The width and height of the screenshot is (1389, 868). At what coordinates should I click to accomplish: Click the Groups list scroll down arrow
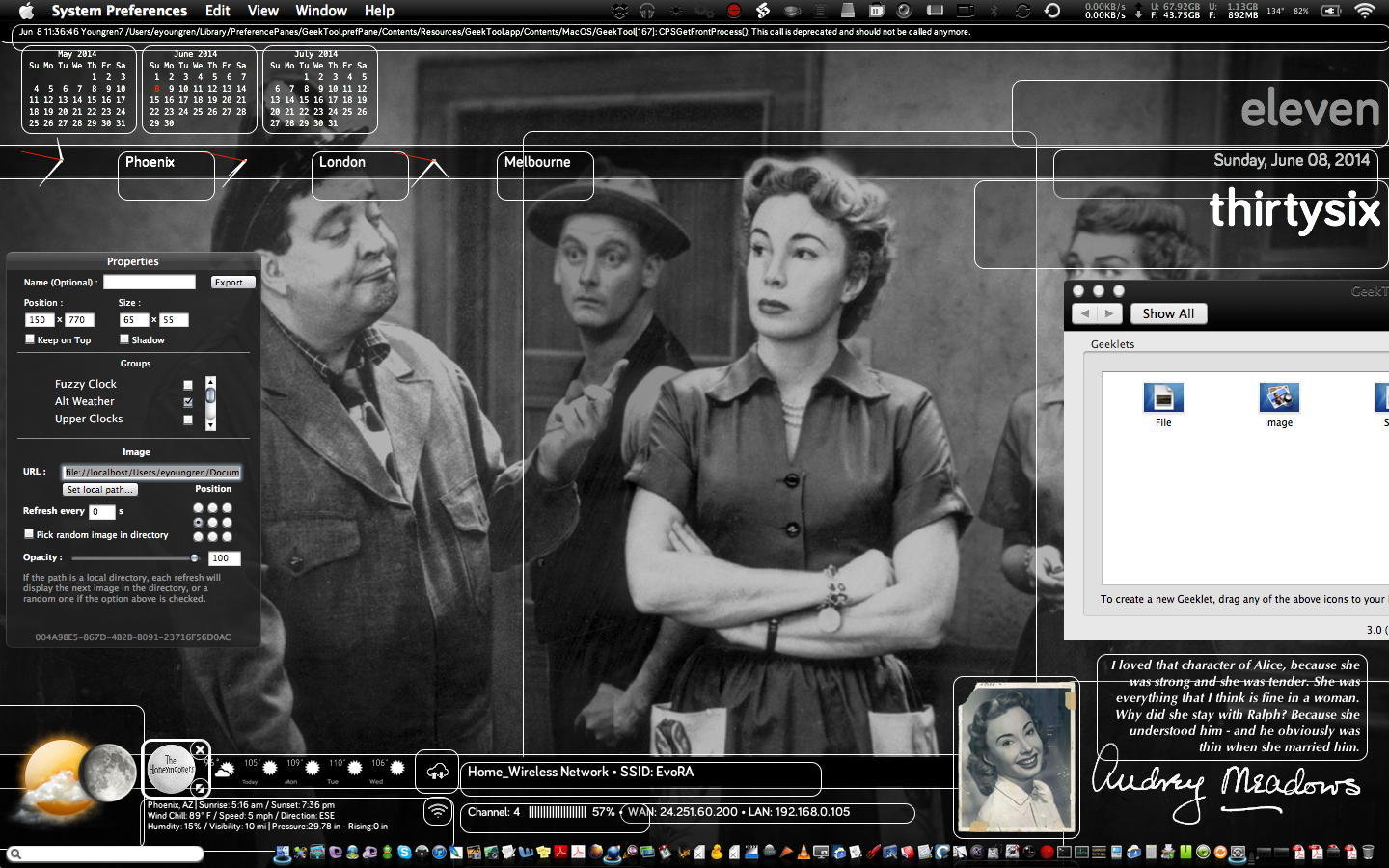pos(210,424)
